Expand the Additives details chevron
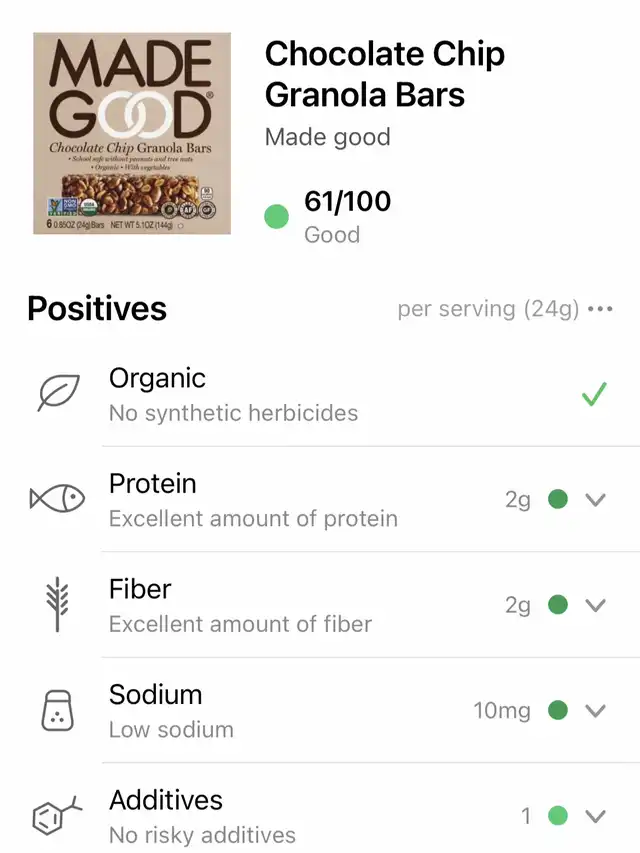640x853 pixels. (596, 816)
